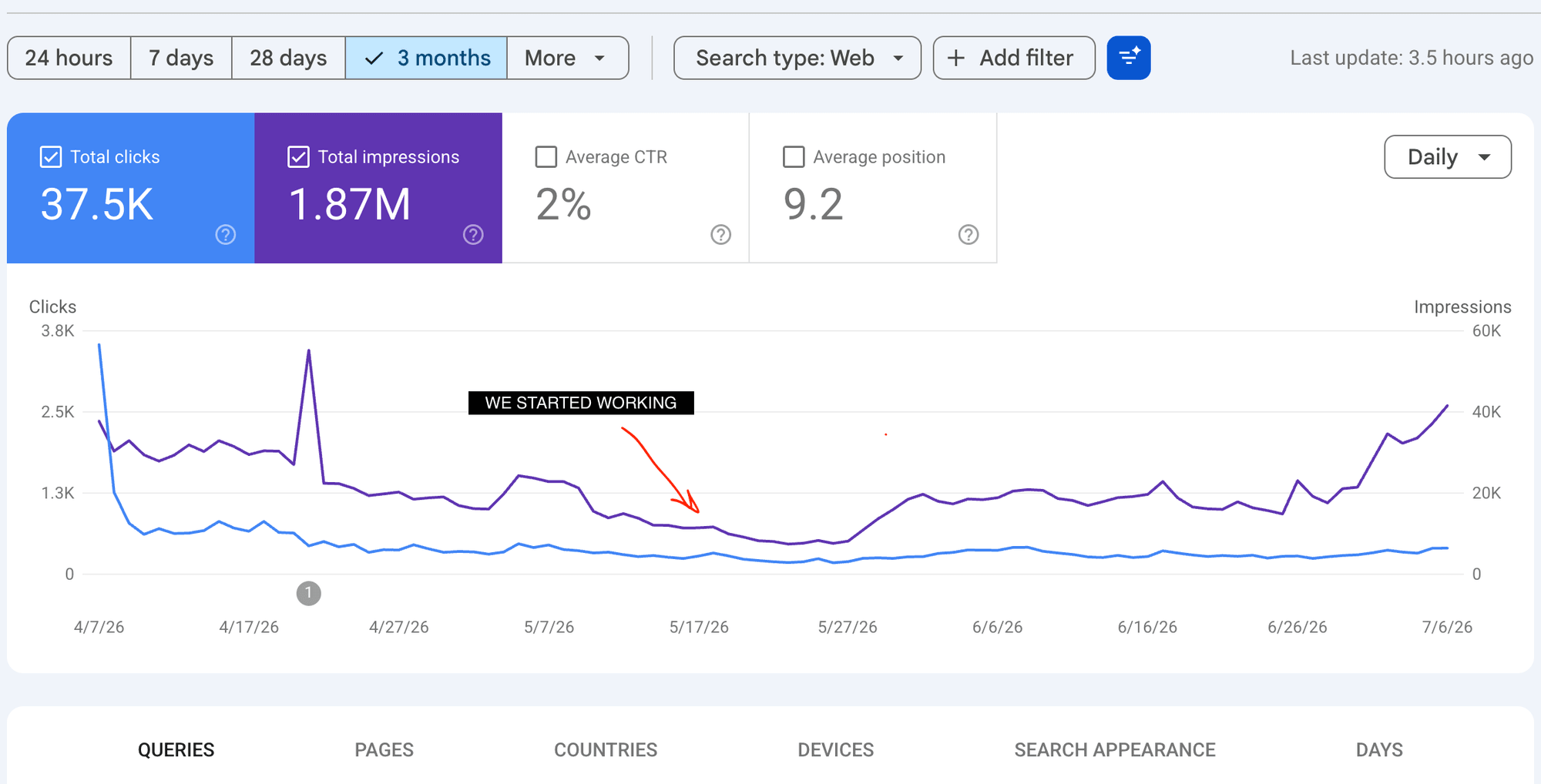Viewport: 1541px width, 784px height.
Task: Click the annotation marker 1 on the chart
Action: (308, 593)
